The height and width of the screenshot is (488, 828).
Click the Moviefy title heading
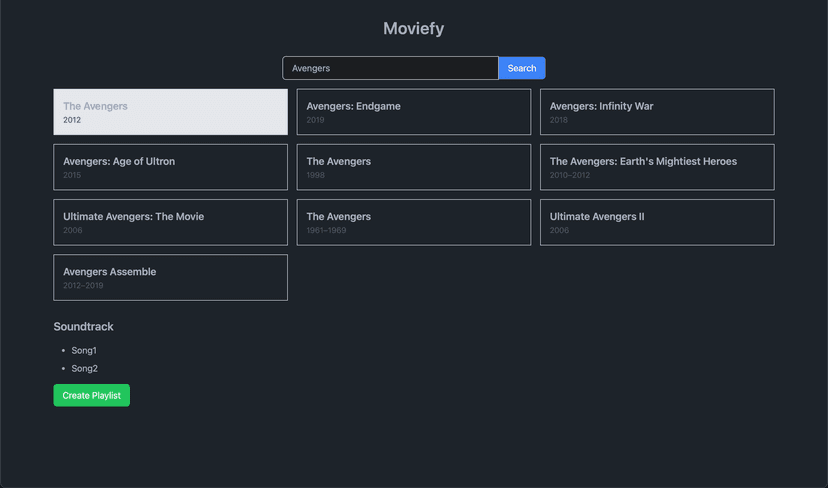tap(413, 29)
